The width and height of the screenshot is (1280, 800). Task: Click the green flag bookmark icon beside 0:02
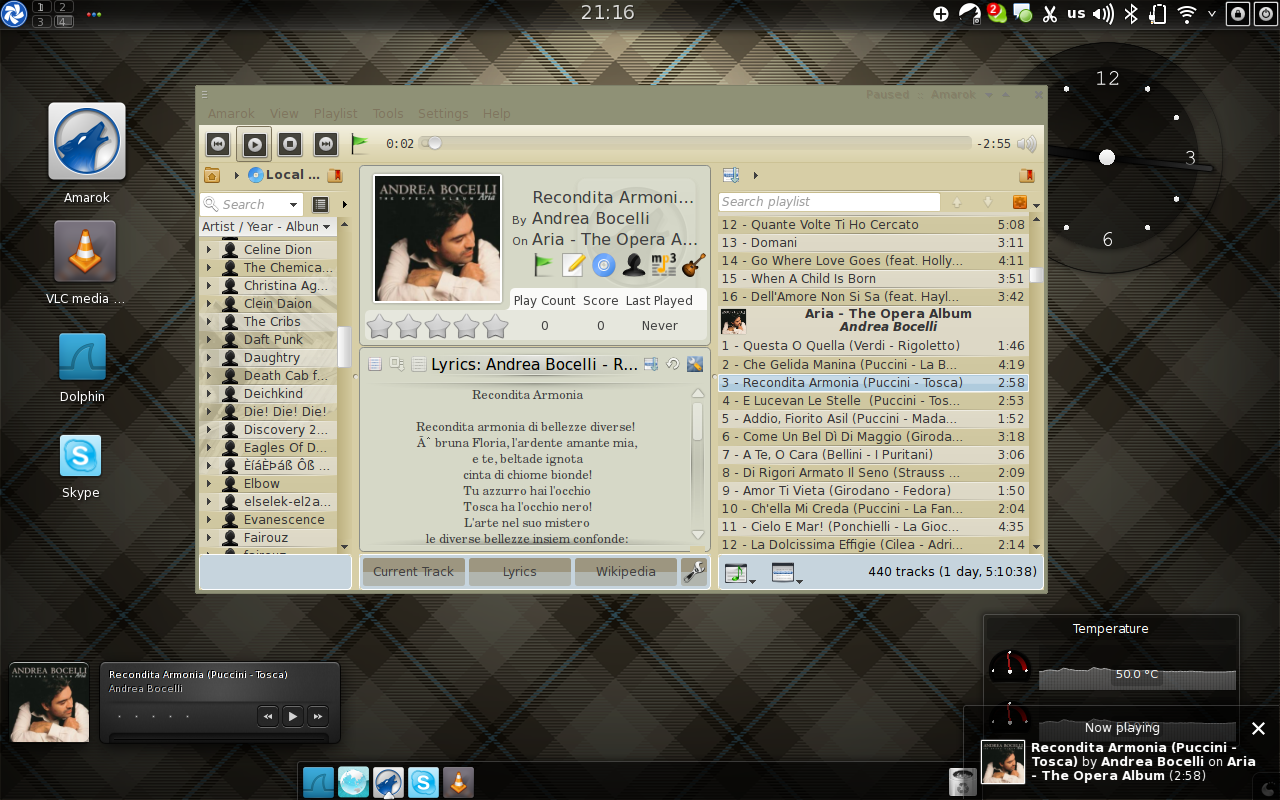click(360, 144)
